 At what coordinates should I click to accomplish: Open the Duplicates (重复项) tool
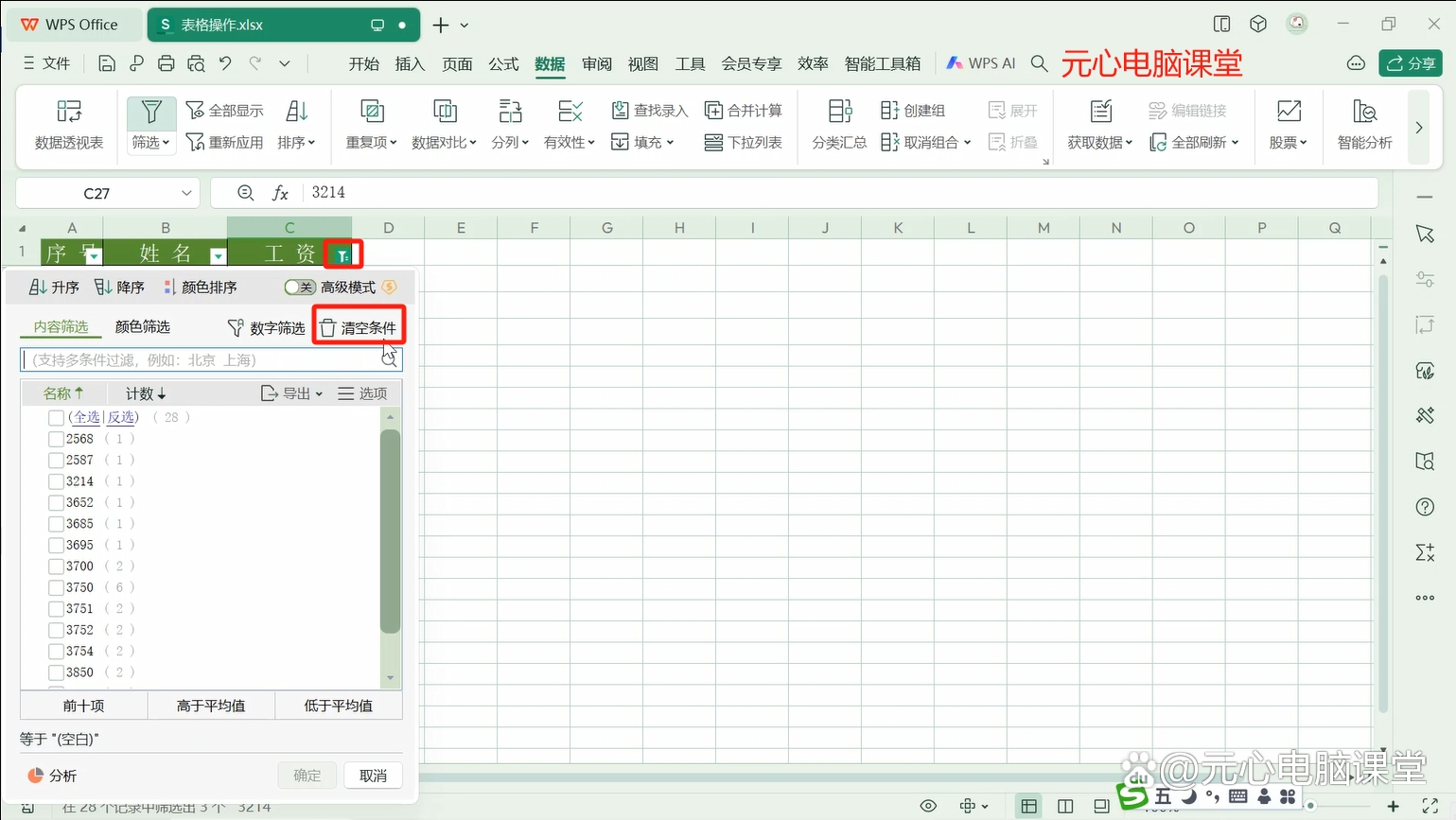point(372,124)
